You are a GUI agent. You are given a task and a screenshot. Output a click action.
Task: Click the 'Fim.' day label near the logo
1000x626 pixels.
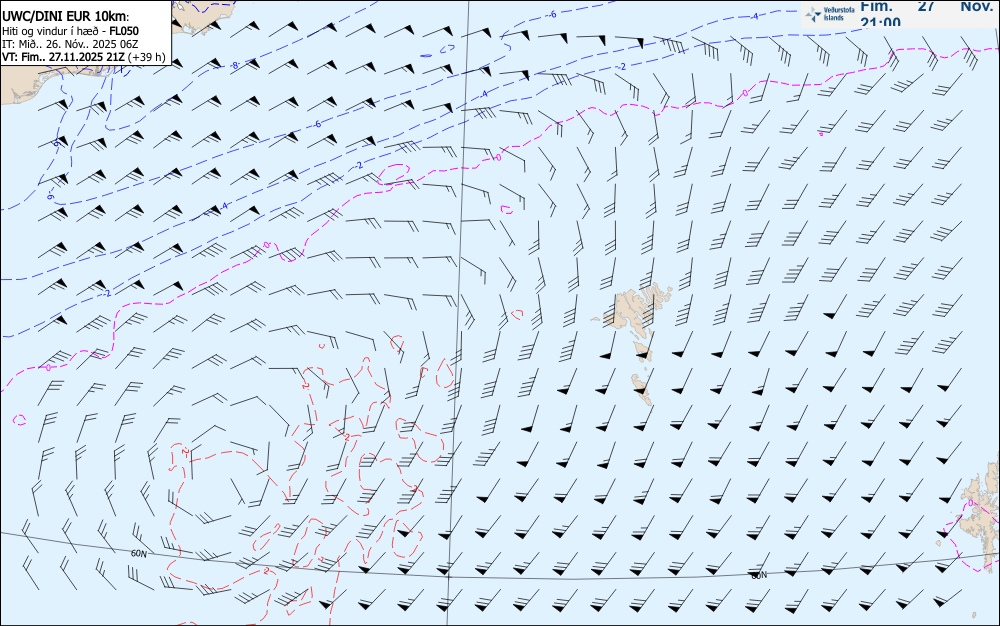coord(876,6)
